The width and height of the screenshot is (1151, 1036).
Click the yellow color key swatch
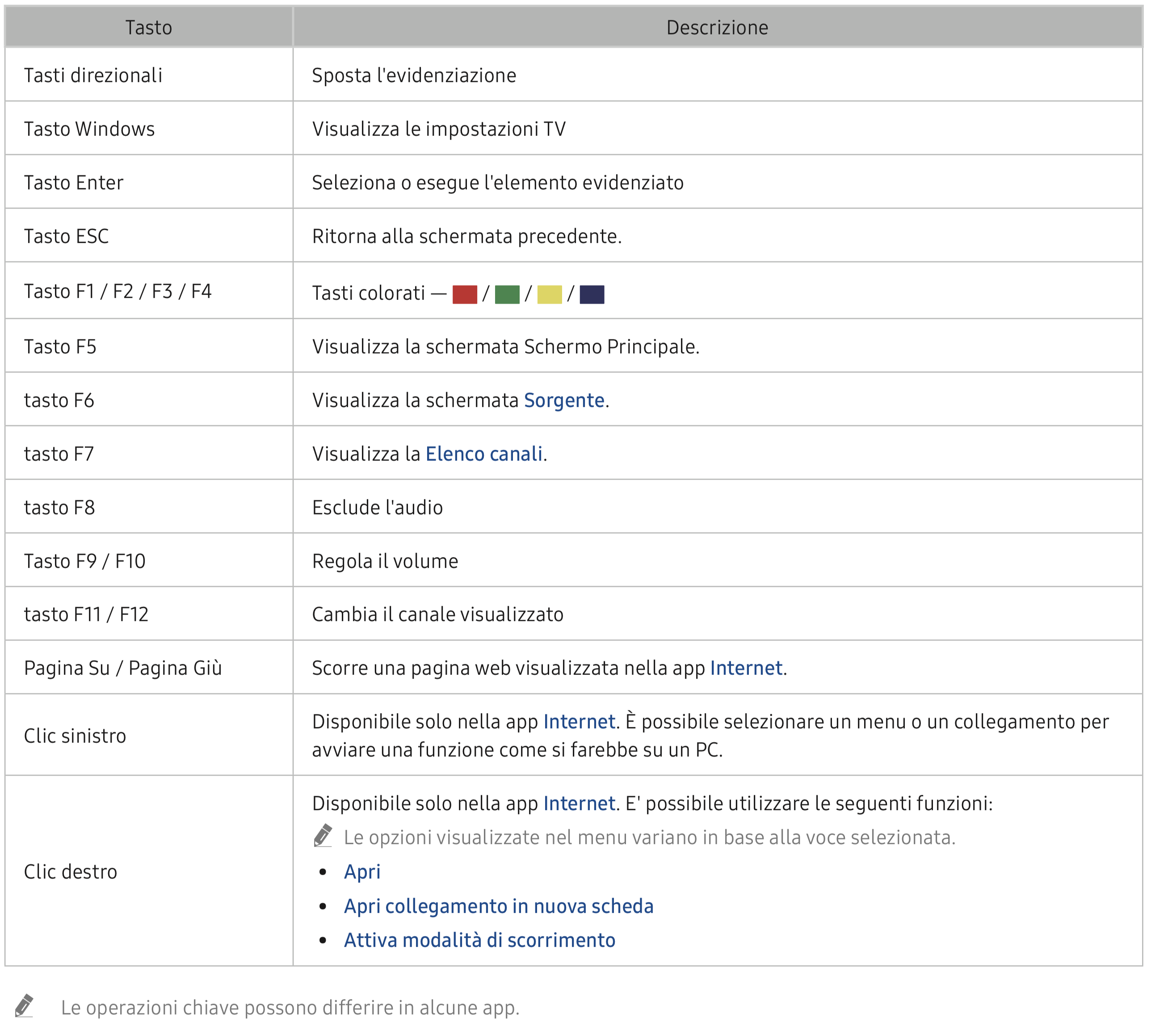click(x=550, y=294)
